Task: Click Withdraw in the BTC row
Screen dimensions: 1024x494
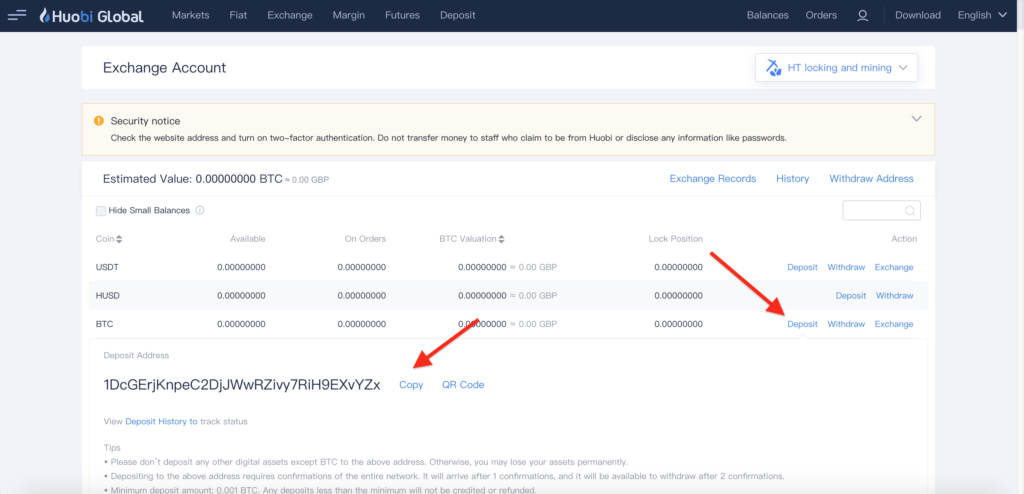Action: (x=846, y=324)
